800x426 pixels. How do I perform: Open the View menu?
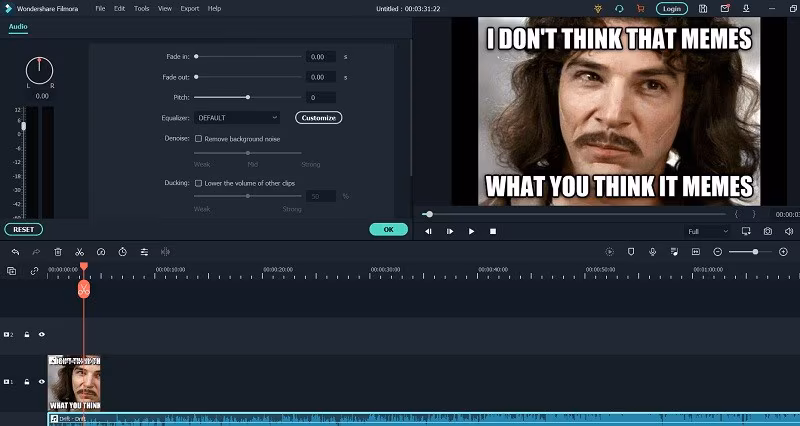(x=165, y=9)
